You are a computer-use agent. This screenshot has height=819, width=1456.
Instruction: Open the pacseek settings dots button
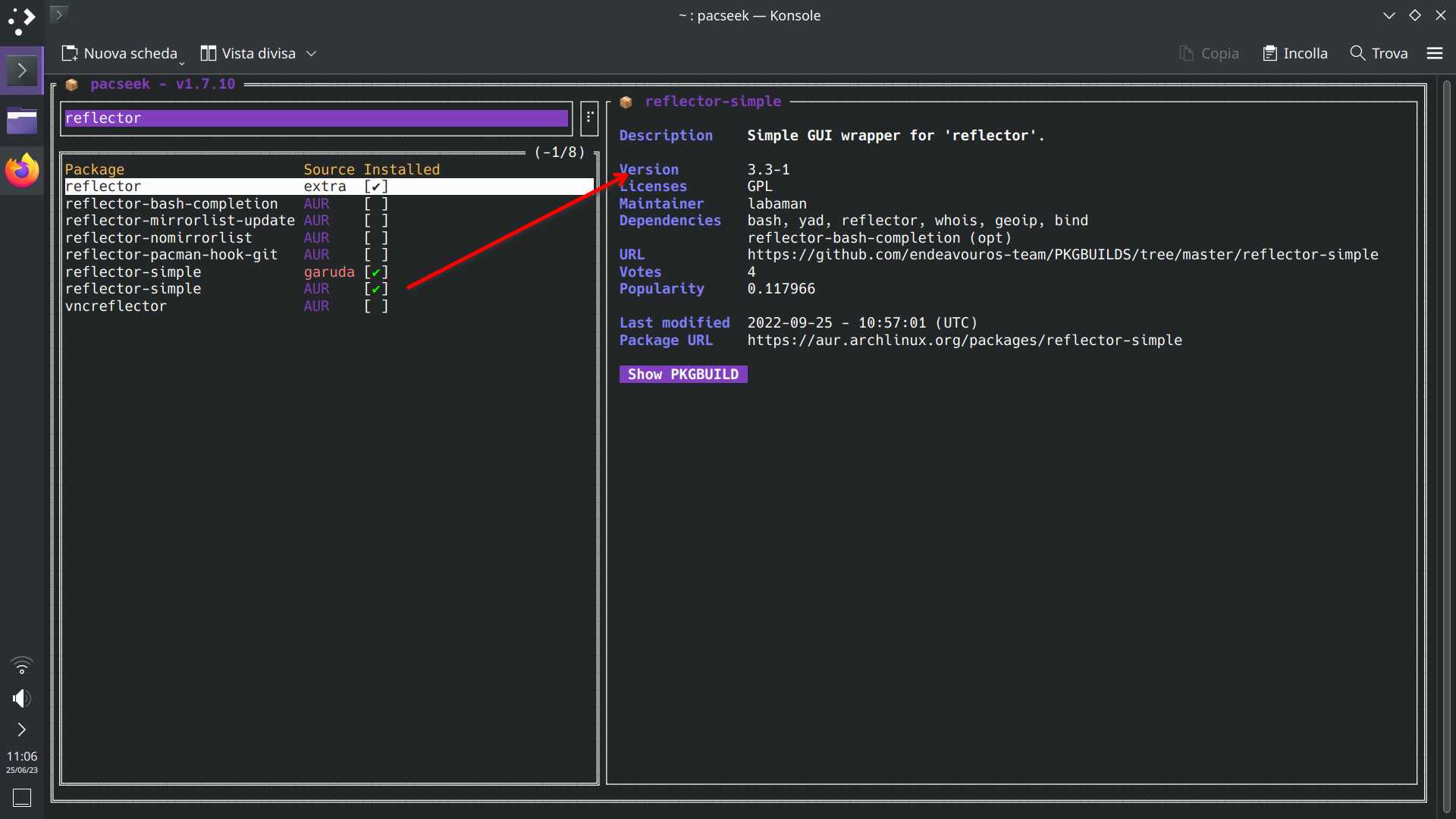pos(589,118)
